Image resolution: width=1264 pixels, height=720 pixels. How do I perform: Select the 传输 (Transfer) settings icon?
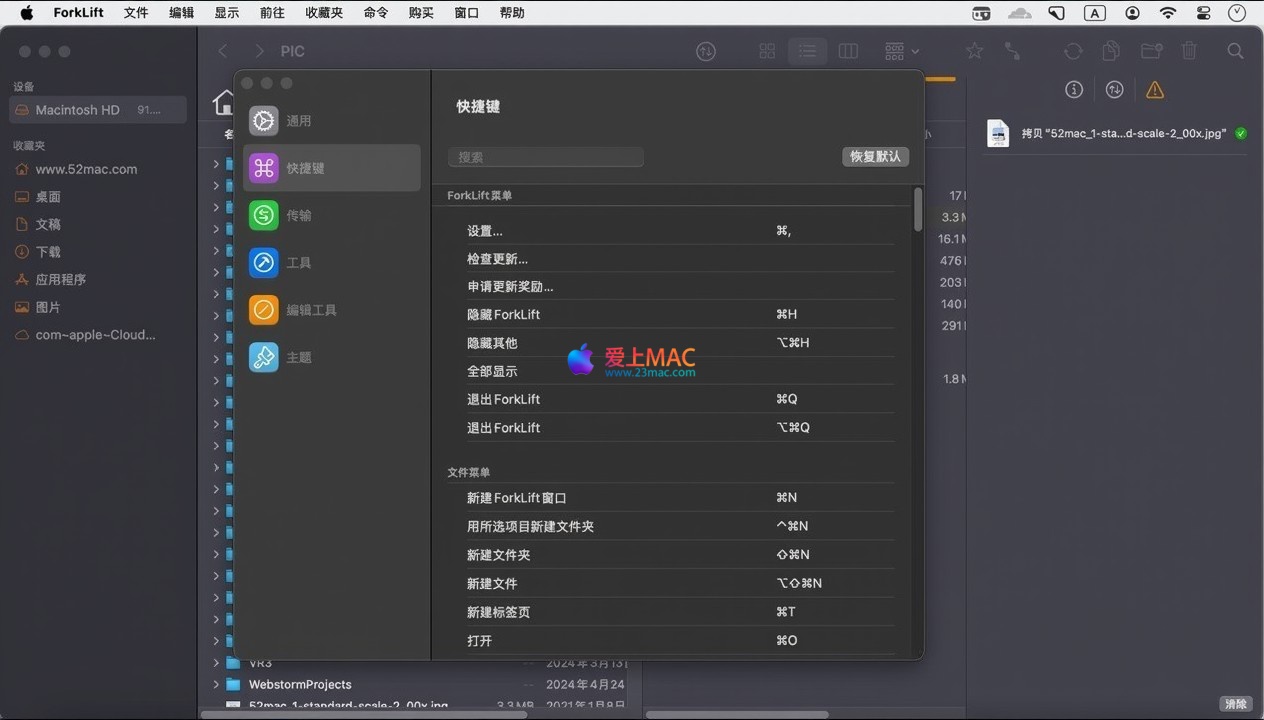(x=264, y=215)
